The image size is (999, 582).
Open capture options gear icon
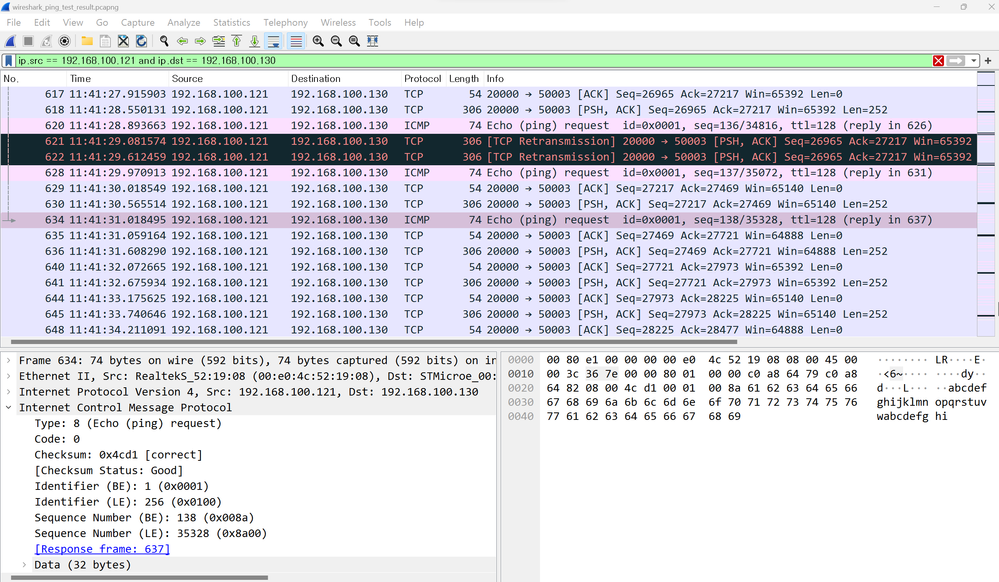pos(65,41)
